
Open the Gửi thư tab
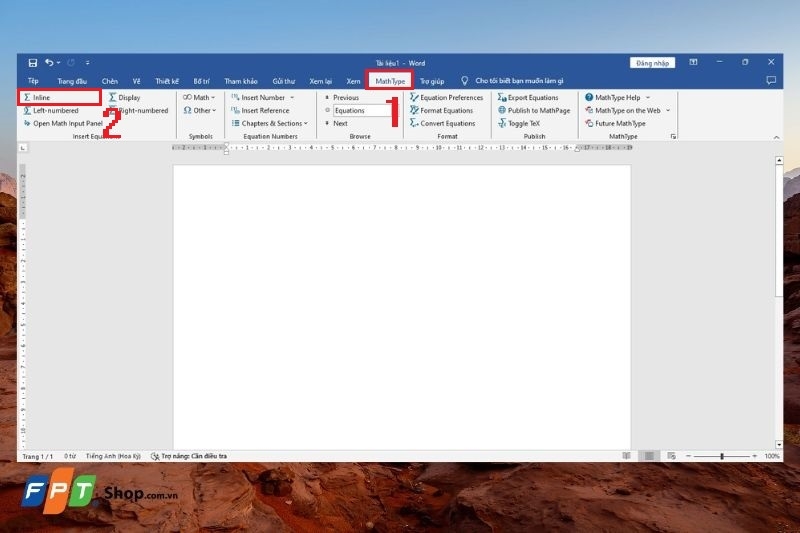pyautogui.click(x=284, y=81)
